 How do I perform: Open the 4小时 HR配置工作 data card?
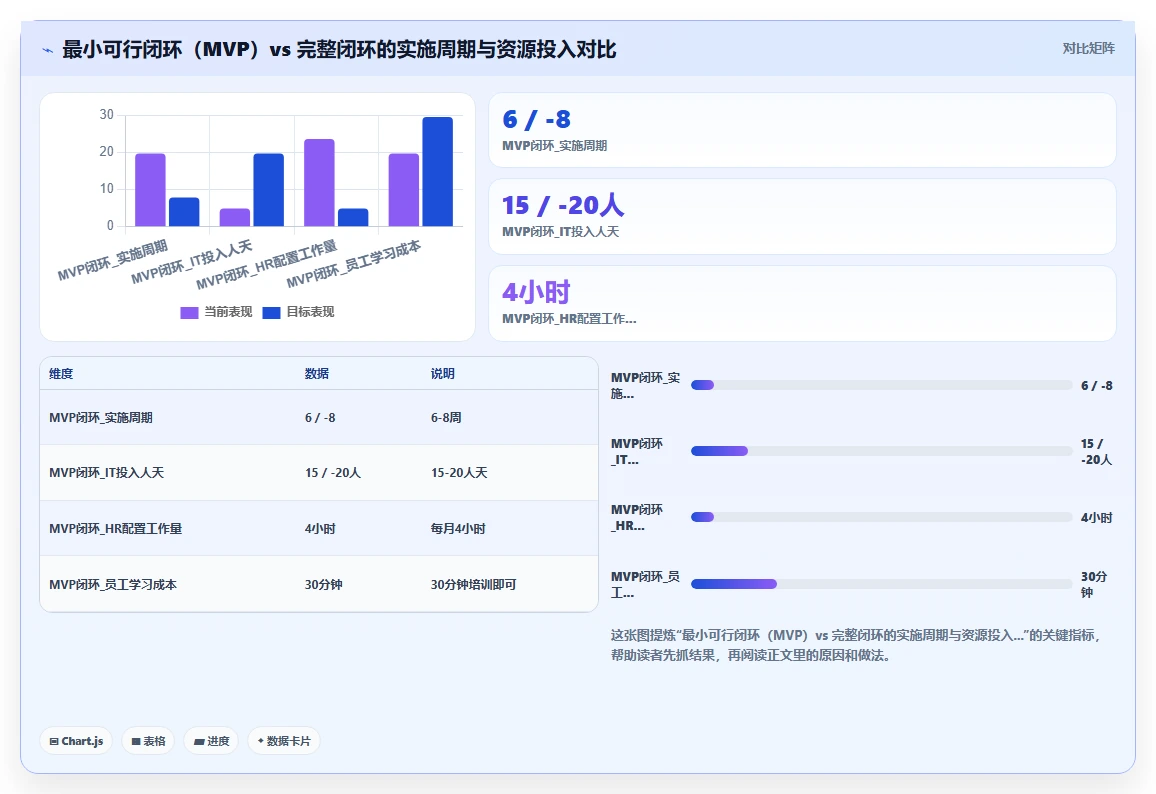(802, 303)
